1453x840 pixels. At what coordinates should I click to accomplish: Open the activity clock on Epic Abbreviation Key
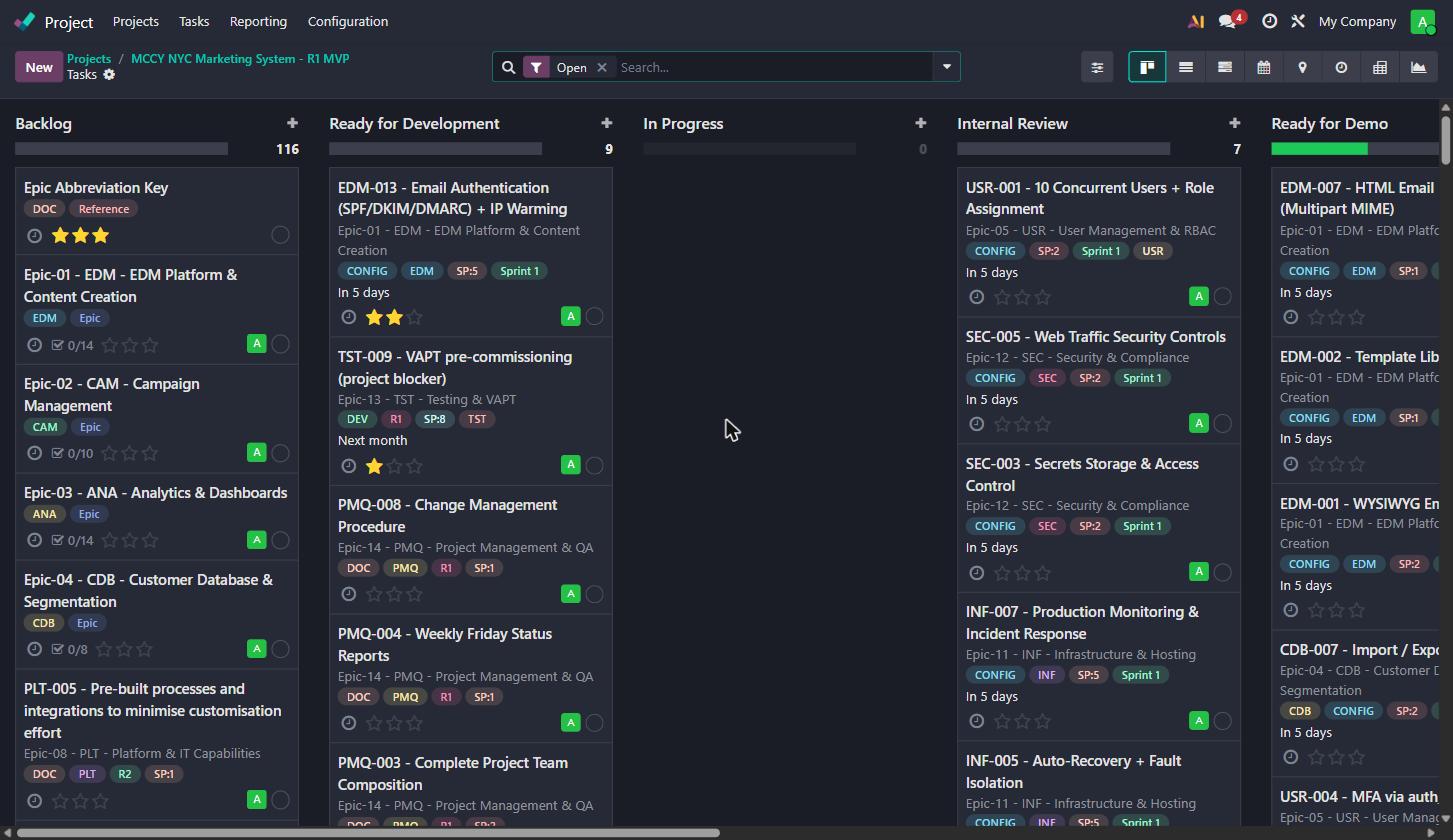pos(34,236)
